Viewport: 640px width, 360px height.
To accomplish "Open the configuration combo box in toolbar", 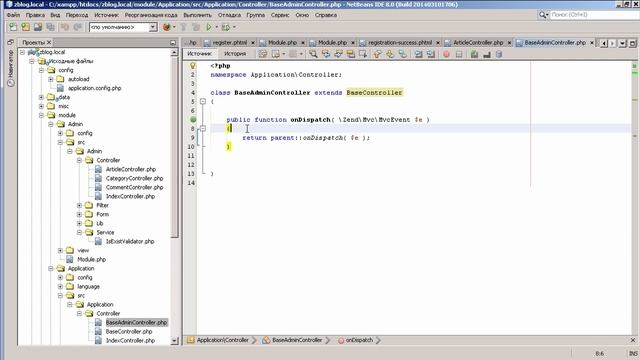I will coord(123,27).
